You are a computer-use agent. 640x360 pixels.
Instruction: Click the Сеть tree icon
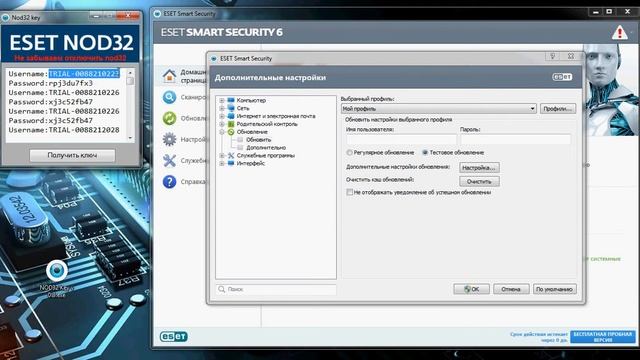(231, 108)
